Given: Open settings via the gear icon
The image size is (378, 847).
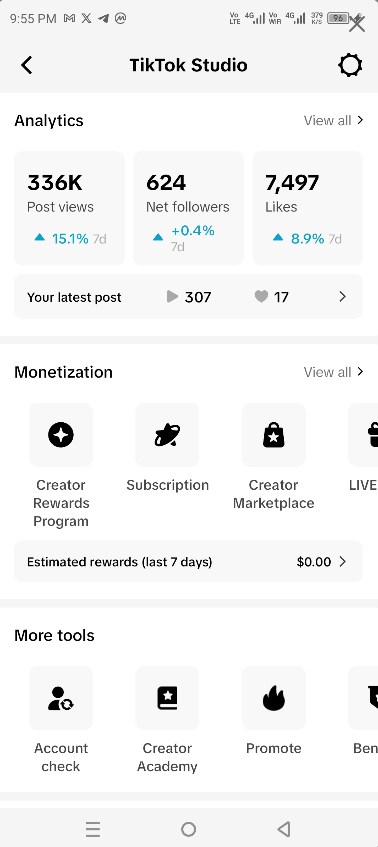Looking at the screenshot, I should 350,66.
